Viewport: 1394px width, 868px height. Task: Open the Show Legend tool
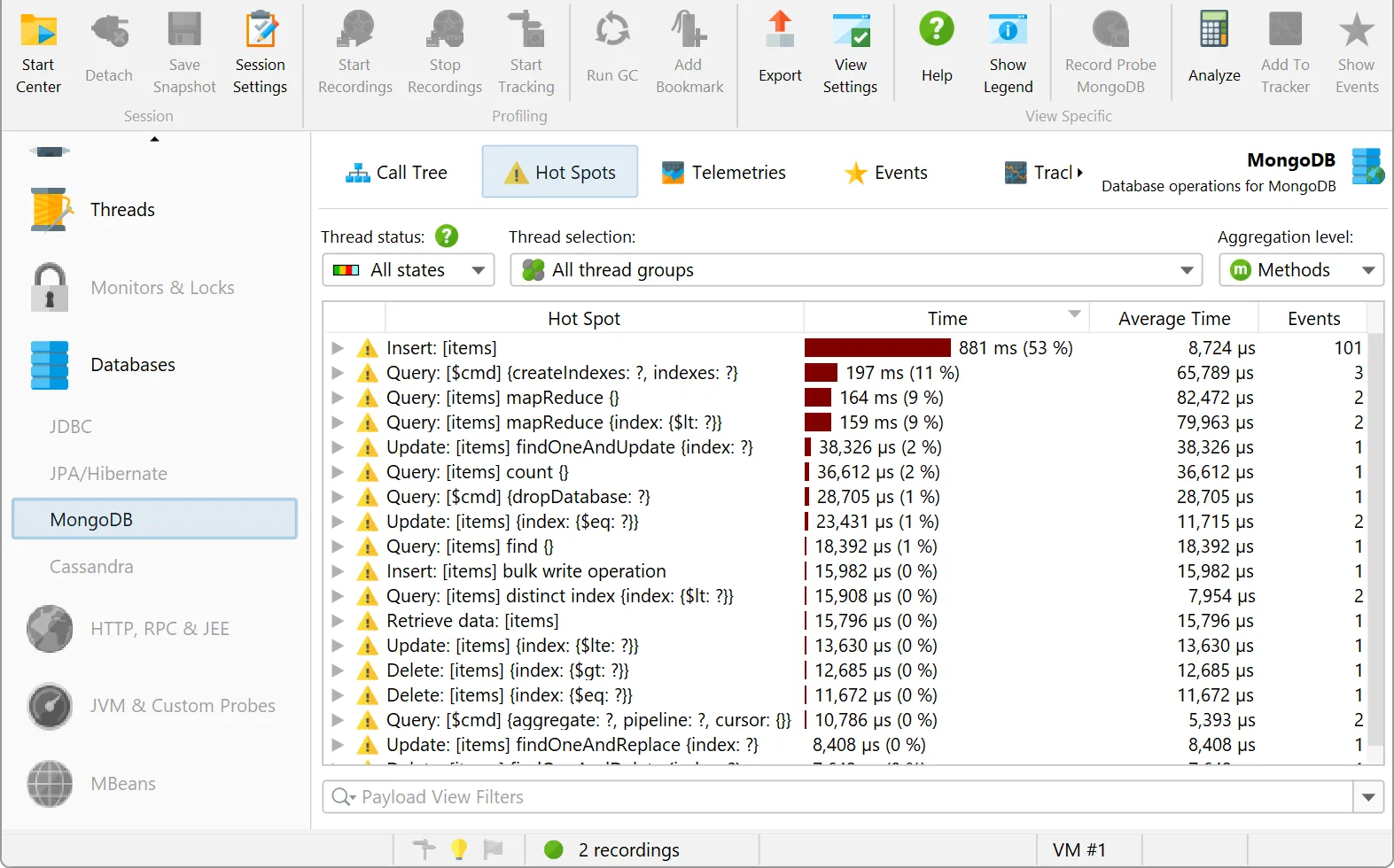click(x=1008, y=53)
